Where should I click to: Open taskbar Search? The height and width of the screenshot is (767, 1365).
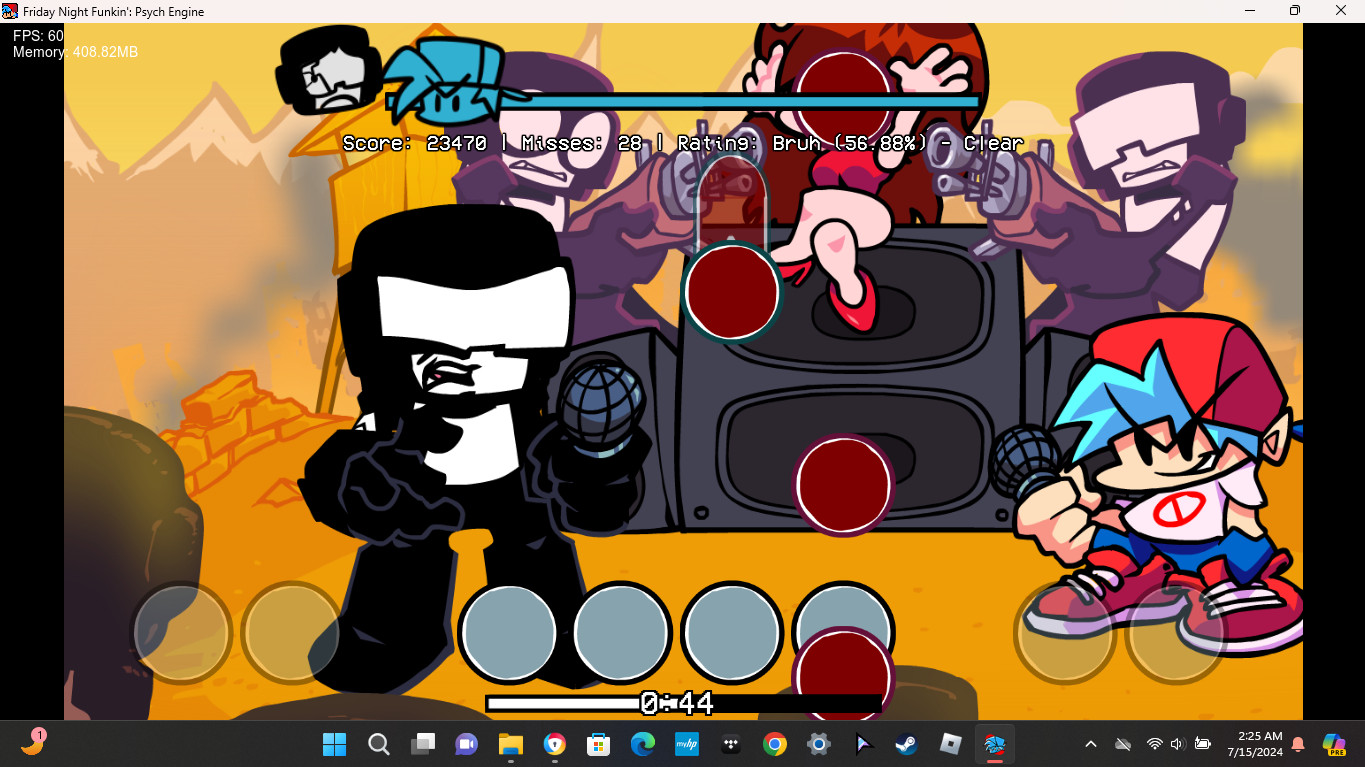coord(378,744)
